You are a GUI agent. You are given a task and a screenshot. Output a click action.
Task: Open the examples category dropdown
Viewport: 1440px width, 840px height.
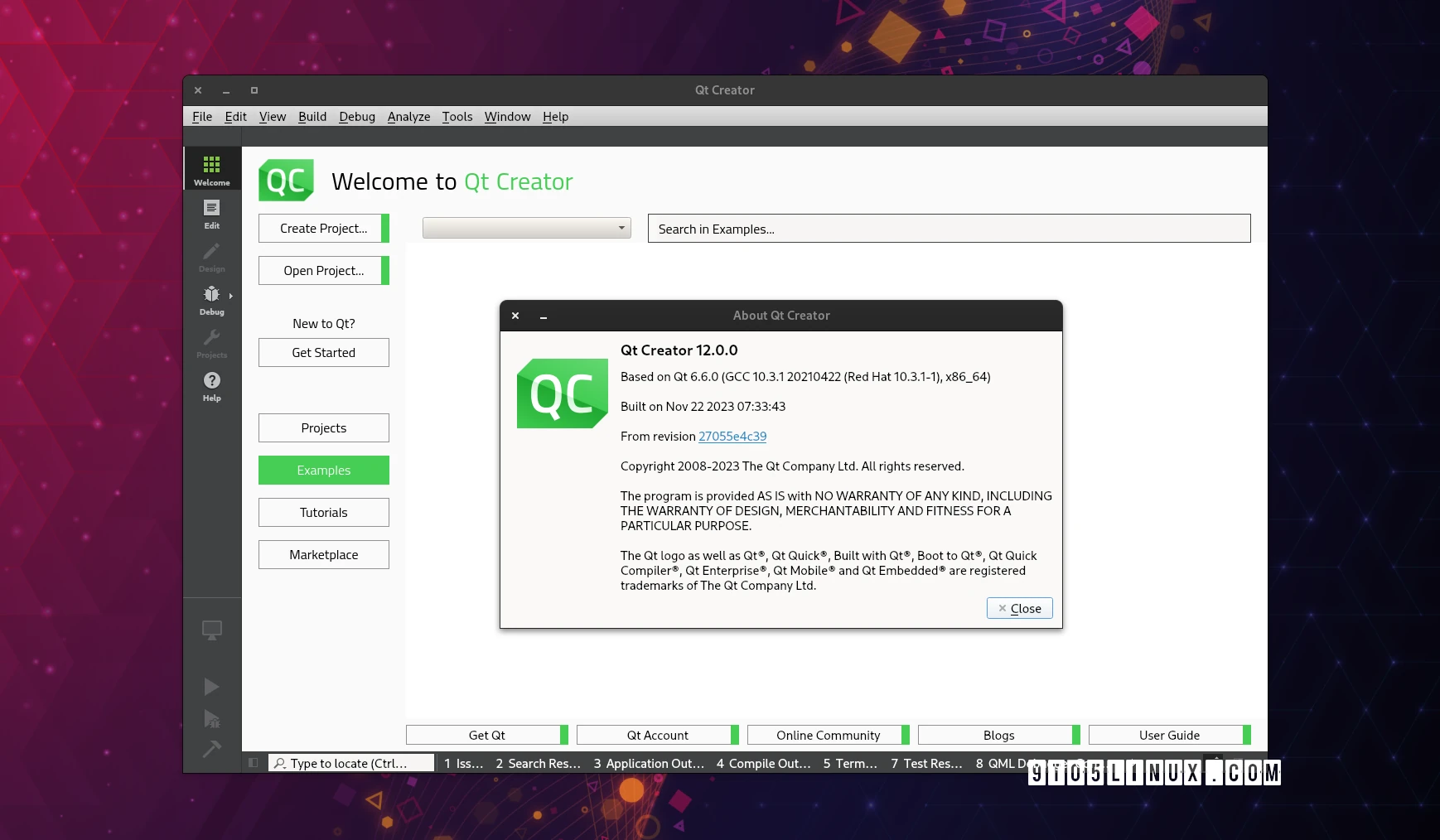526,228
